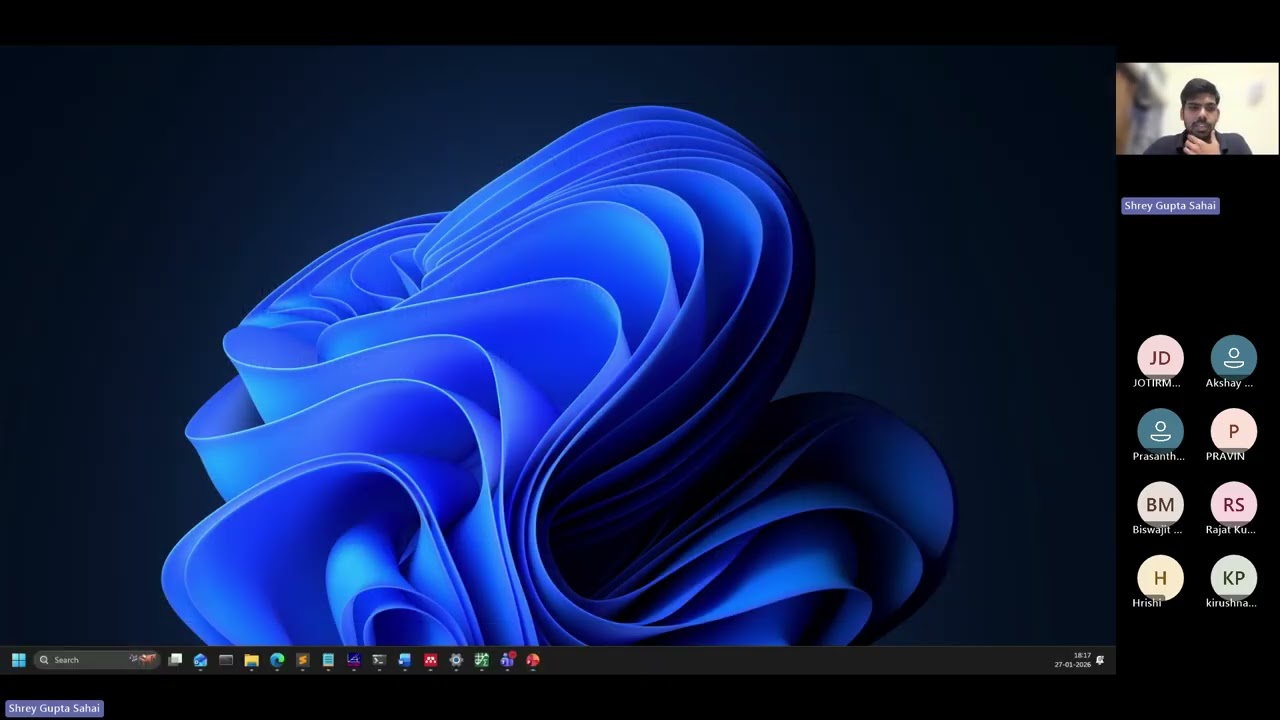
Task: Open Task View from the taskbar
Action: (x=175, y=660)
